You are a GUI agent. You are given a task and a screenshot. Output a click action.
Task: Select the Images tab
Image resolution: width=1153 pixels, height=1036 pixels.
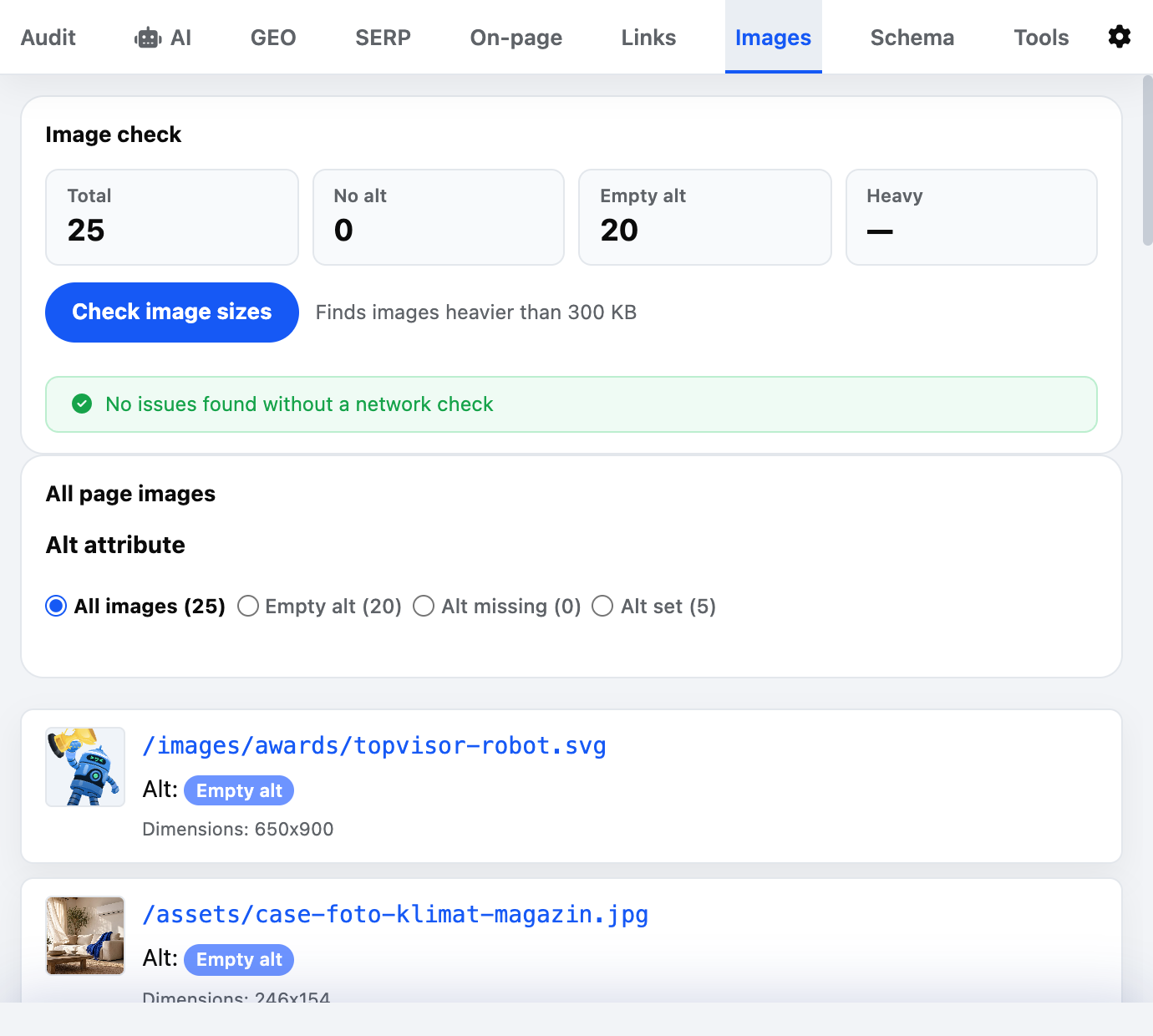773,38
